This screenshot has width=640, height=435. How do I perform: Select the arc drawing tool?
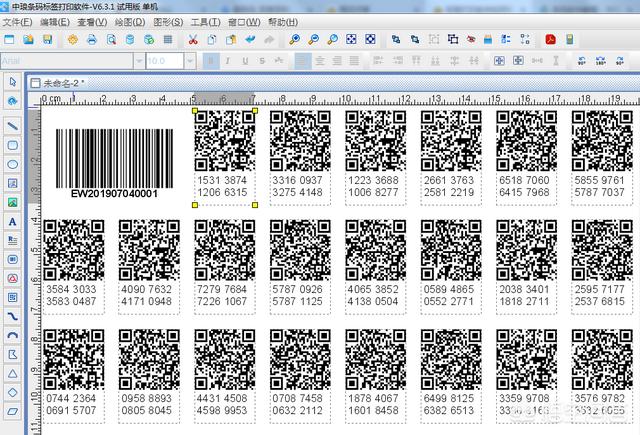point(13,335)
